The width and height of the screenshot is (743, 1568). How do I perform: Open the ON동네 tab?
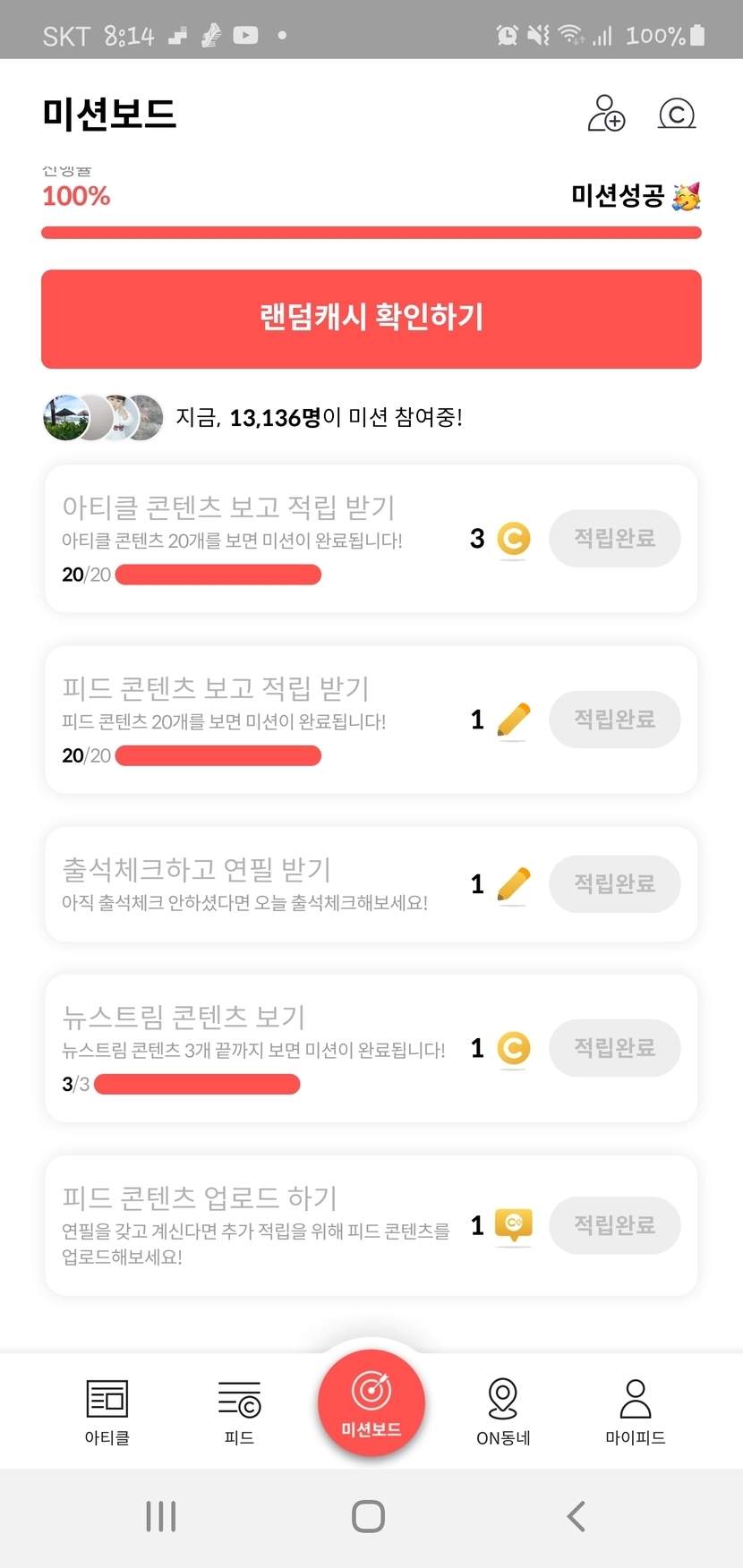click(x=503, y=1411)
